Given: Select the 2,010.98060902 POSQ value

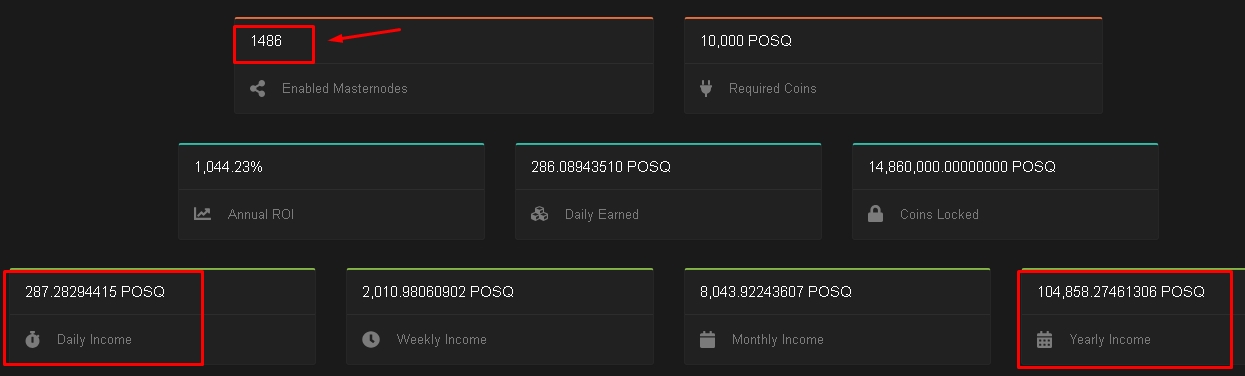Looking at the screenshot, I should point(438,292).
